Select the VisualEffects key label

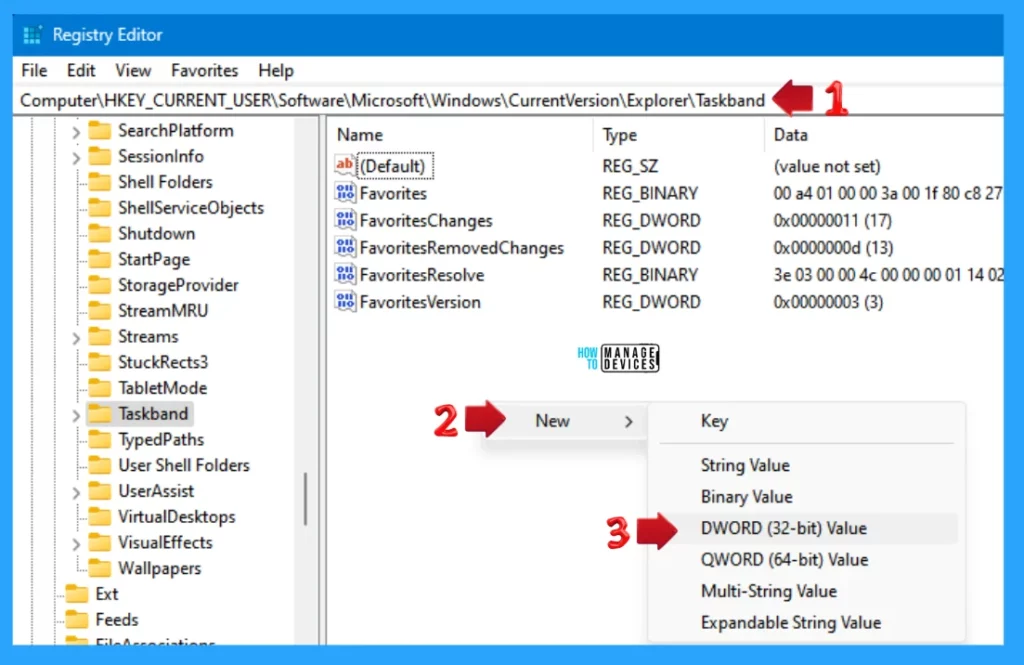[165, 543]
